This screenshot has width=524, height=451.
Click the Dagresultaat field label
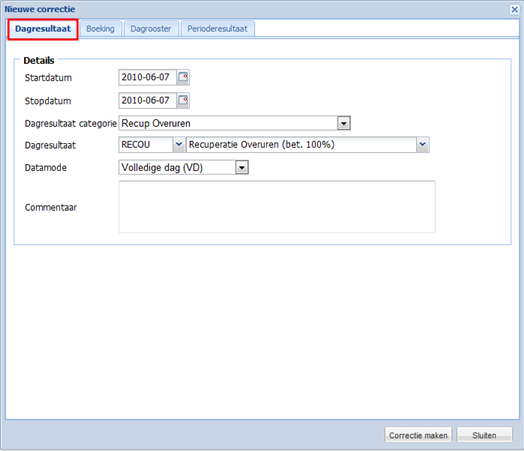(50, 145)
